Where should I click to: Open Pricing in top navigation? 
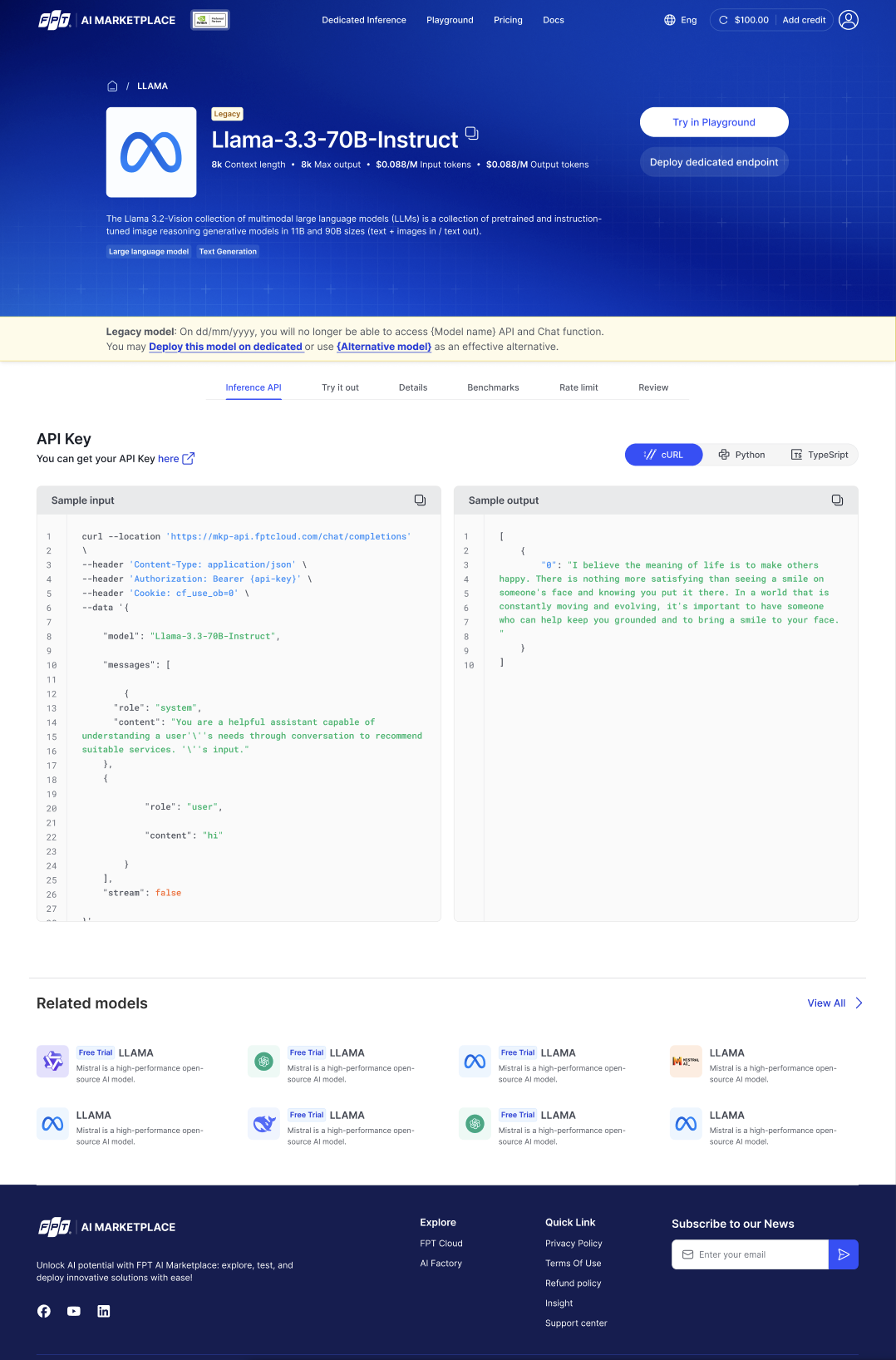[x=508, y=20]
